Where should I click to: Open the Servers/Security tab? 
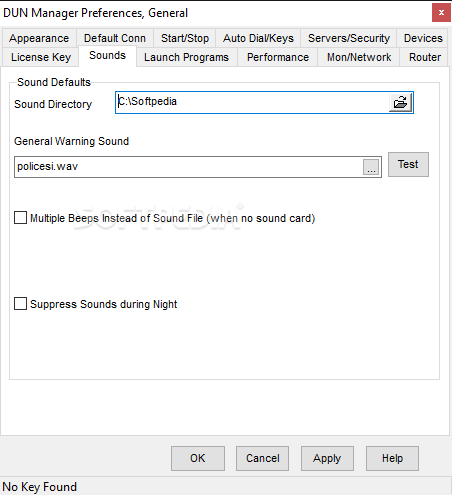[349, 38]
